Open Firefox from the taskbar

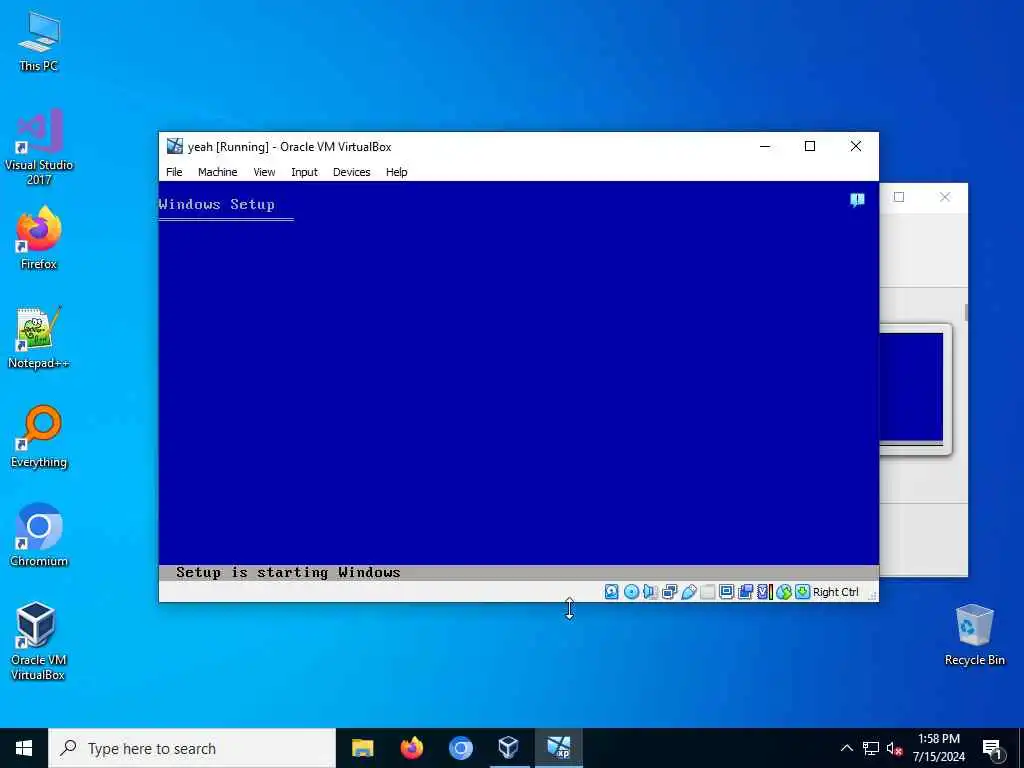tap(411, 748)
